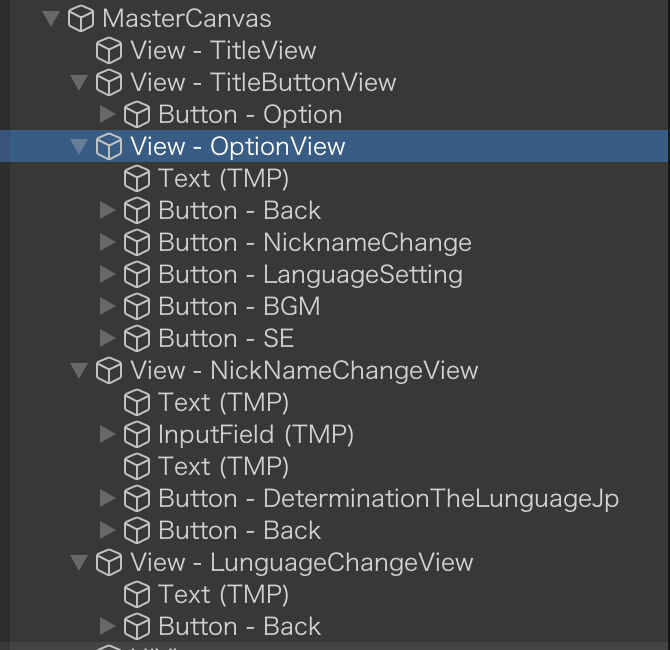670x650 pixels.
Task: Click the cube icon of View - LunguageChangeView
Action: 109,563
